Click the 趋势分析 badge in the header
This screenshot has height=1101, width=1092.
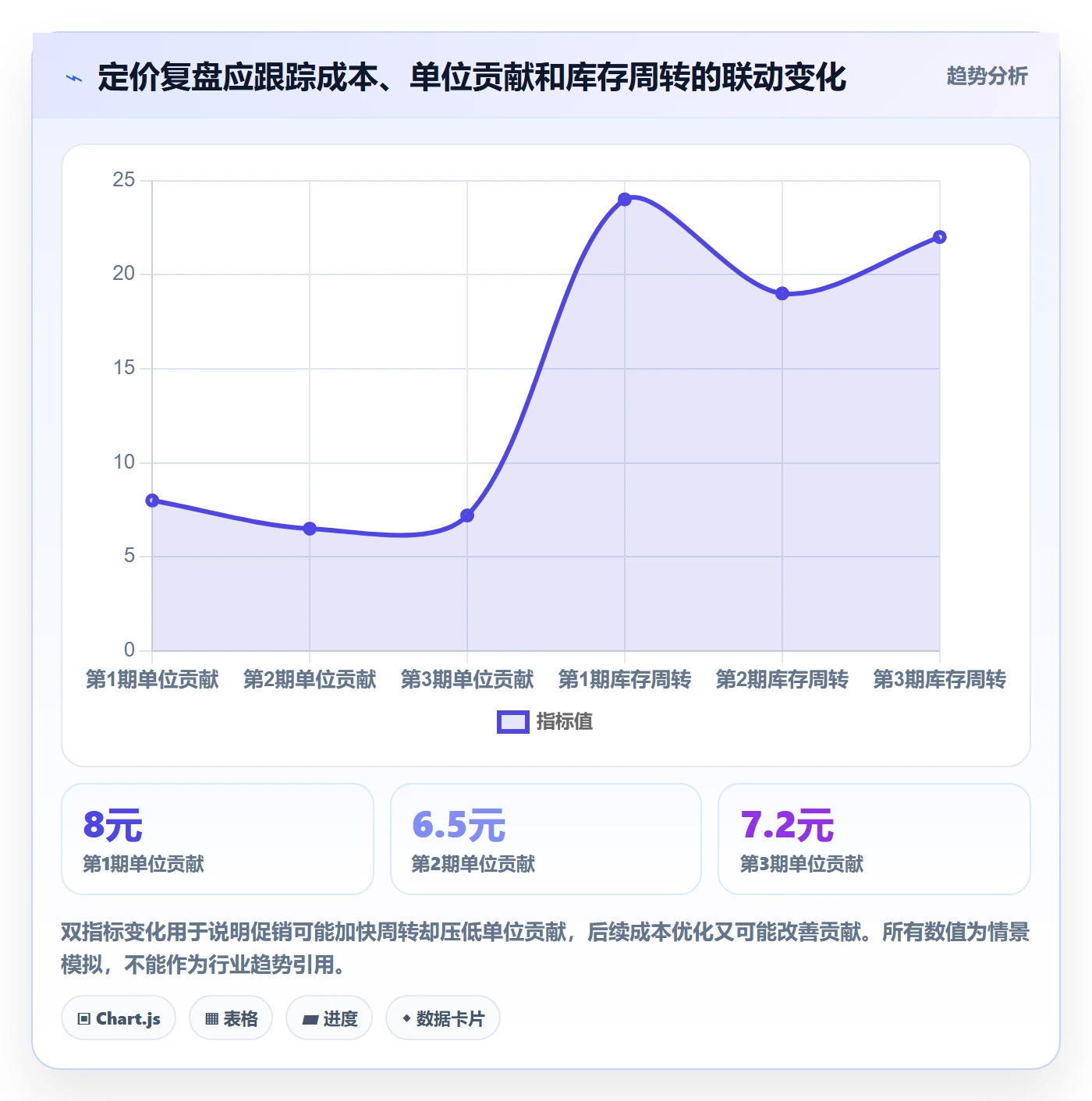tap(987, 76)
